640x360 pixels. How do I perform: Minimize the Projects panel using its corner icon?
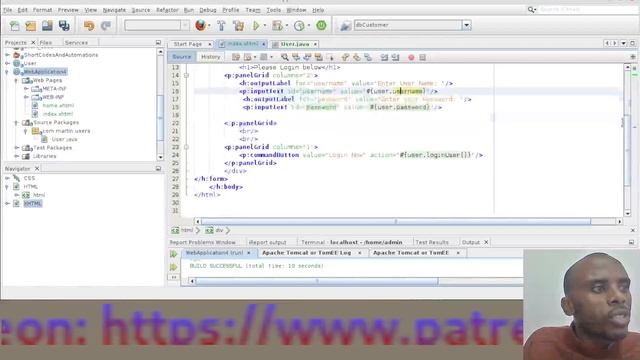pyautogui.click(x=158, y=42)
